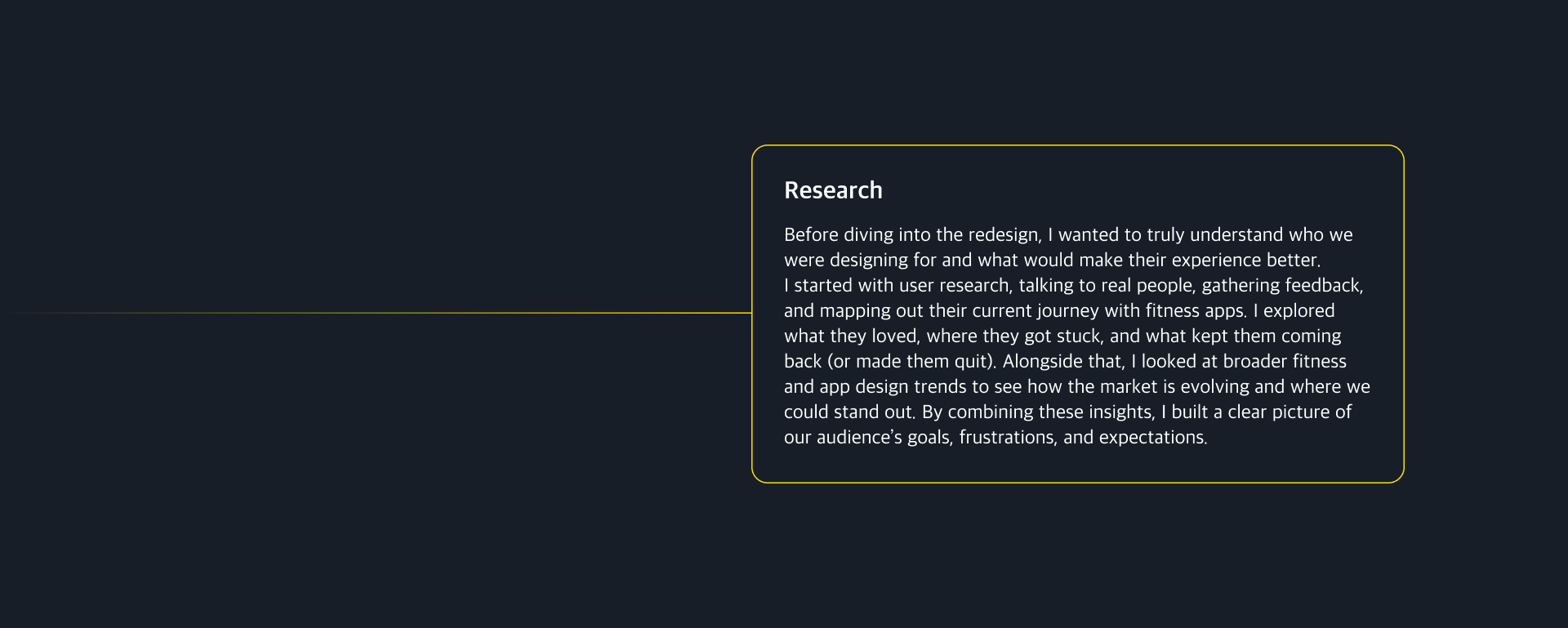Click the Research heading
This screenshot has width=1568, height=628.
[x=833, y=190]
